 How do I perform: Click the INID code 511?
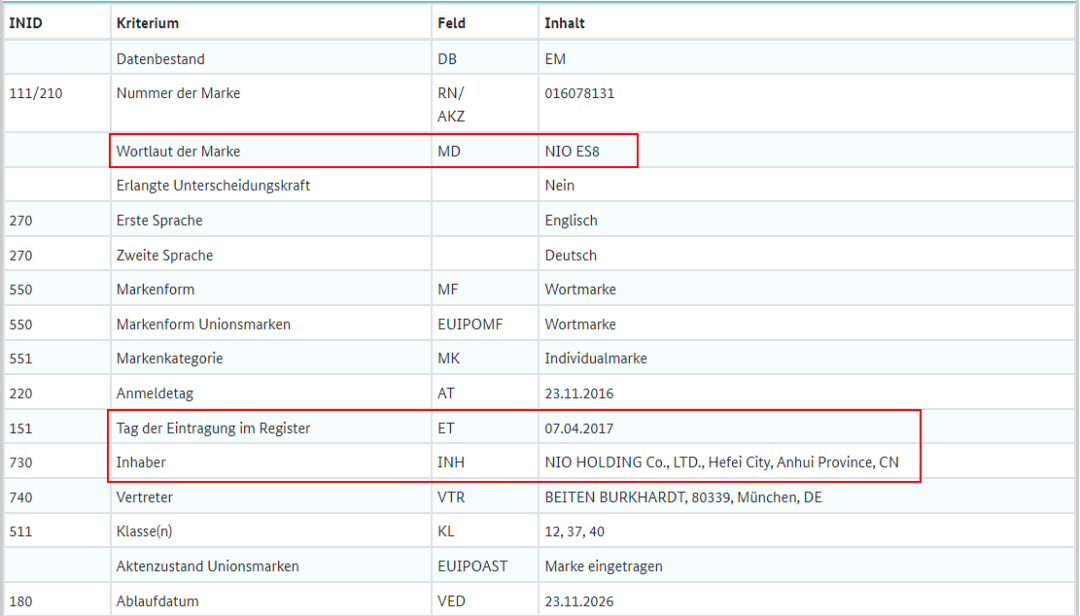pyautogui.click(x=21, y=531)
